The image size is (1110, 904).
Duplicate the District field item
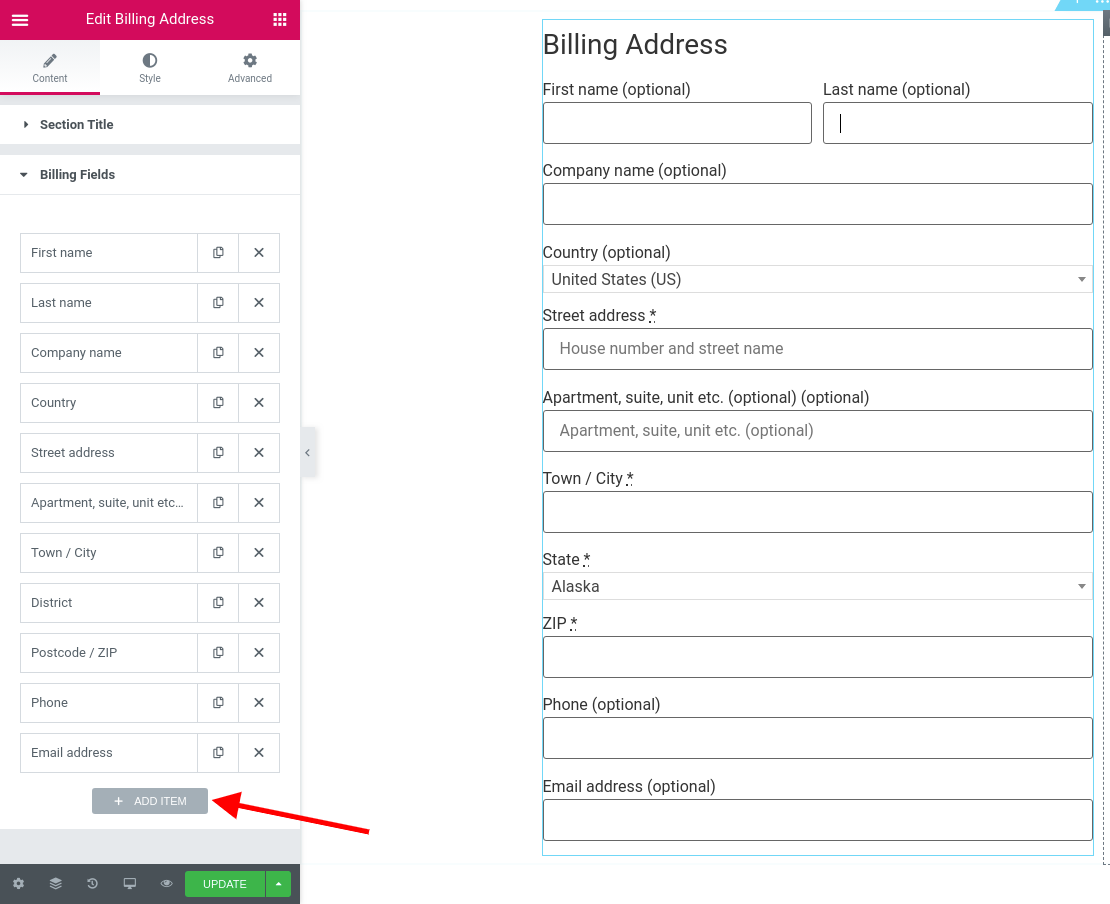[x=218, y=603]
